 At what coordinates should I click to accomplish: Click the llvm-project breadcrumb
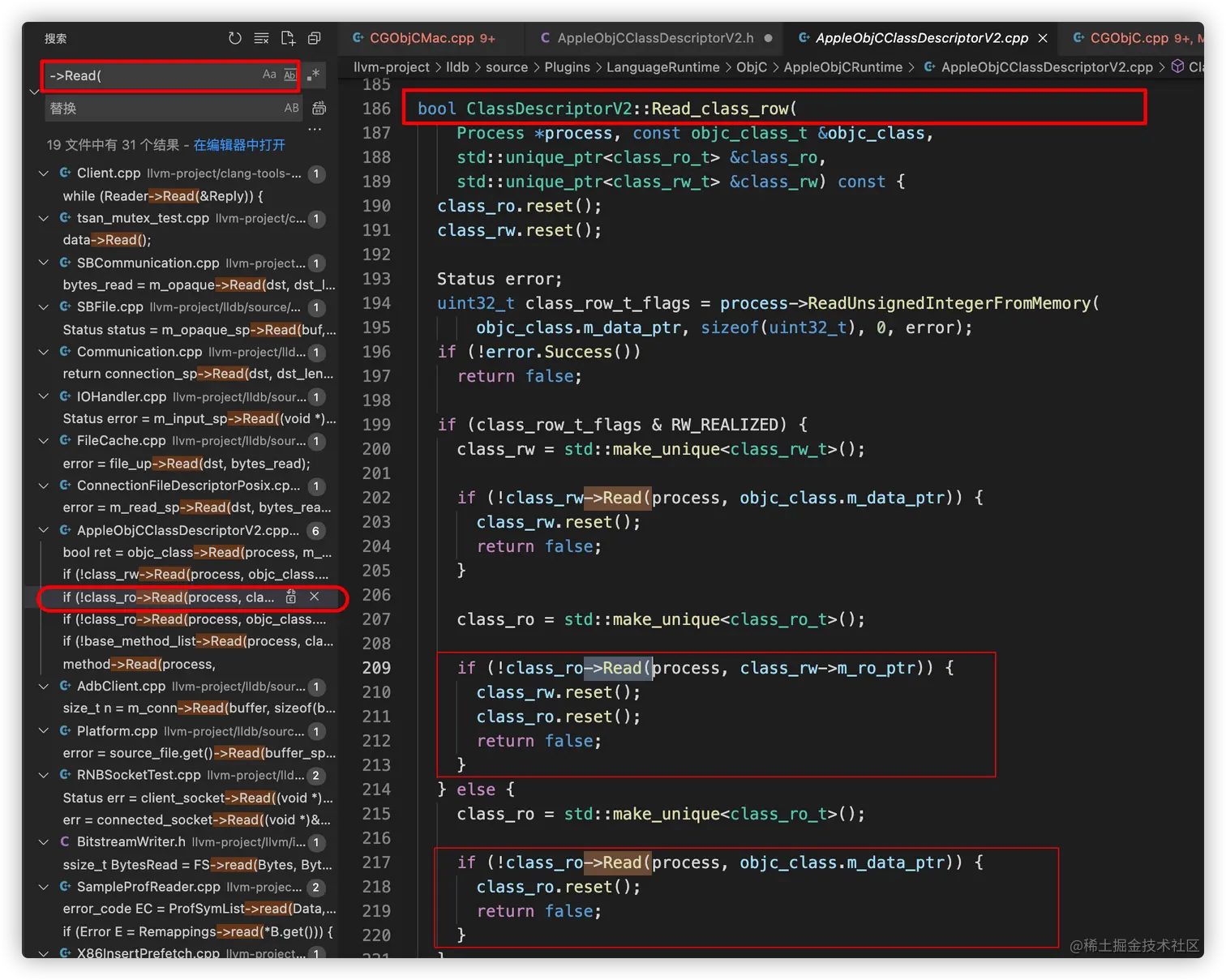tap(392, 67)
